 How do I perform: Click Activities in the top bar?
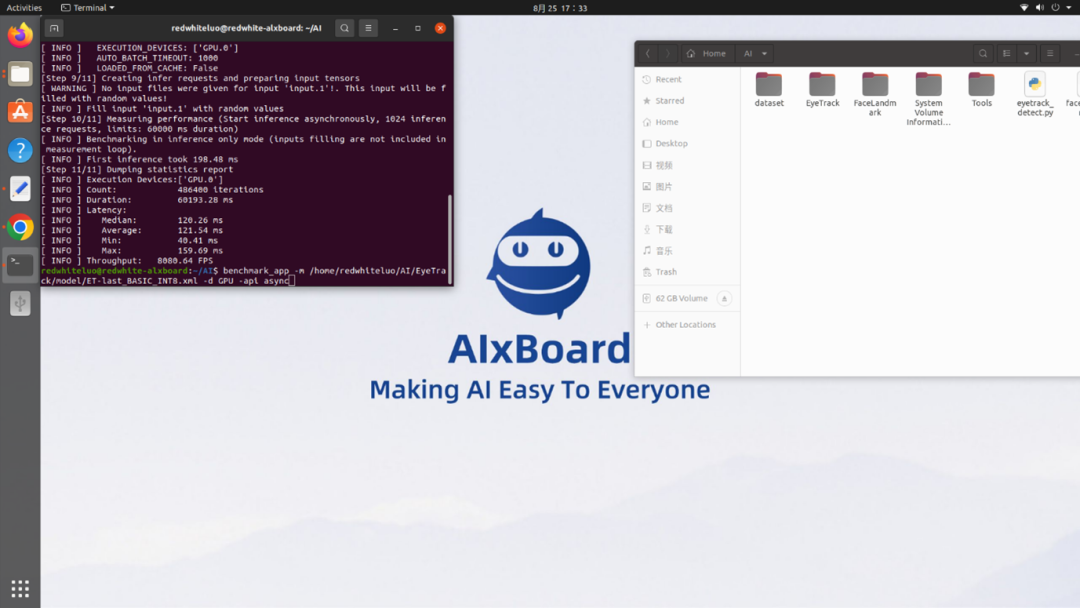tap(24, 8)
